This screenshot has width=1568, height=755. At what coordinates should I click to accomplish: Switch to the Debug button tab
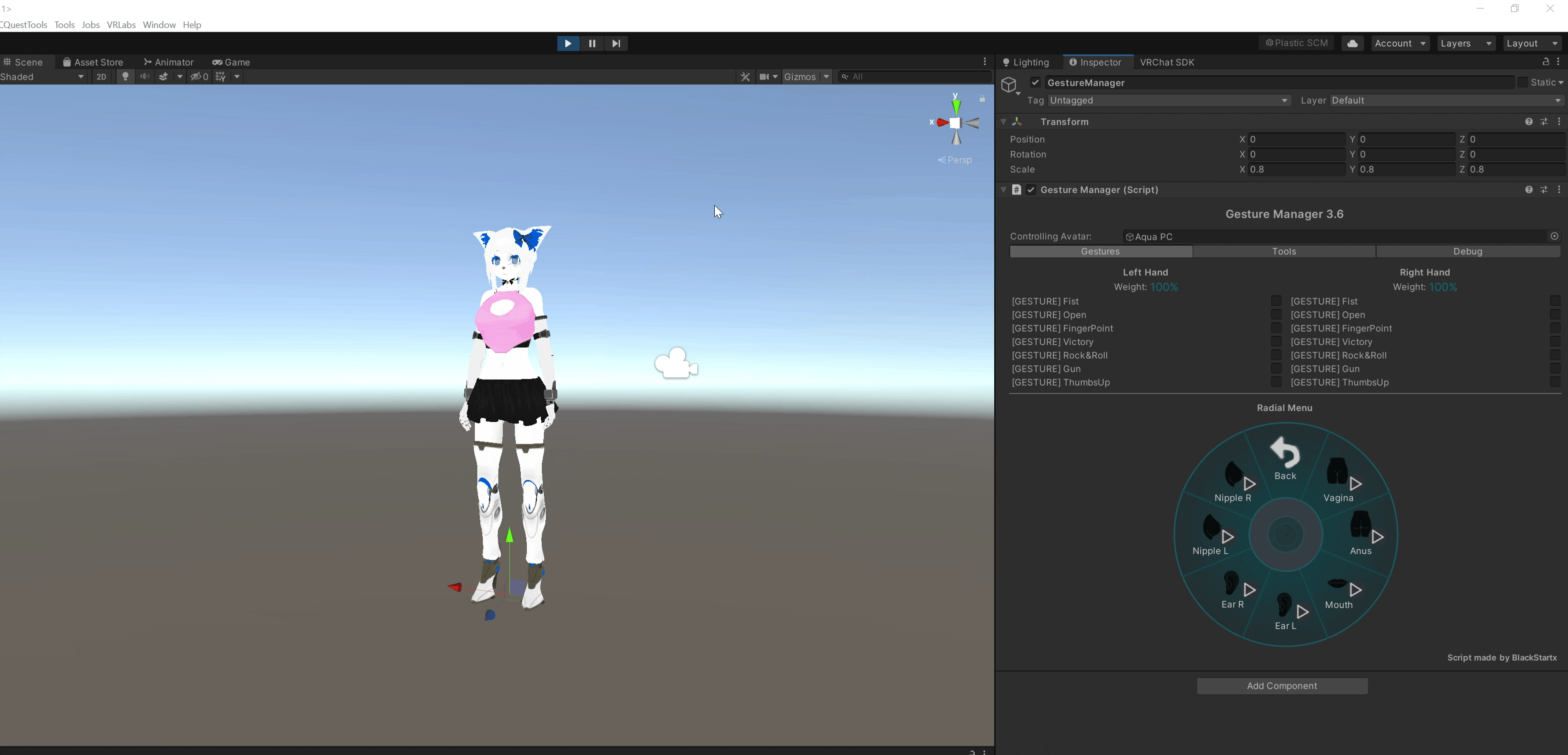1467,251
